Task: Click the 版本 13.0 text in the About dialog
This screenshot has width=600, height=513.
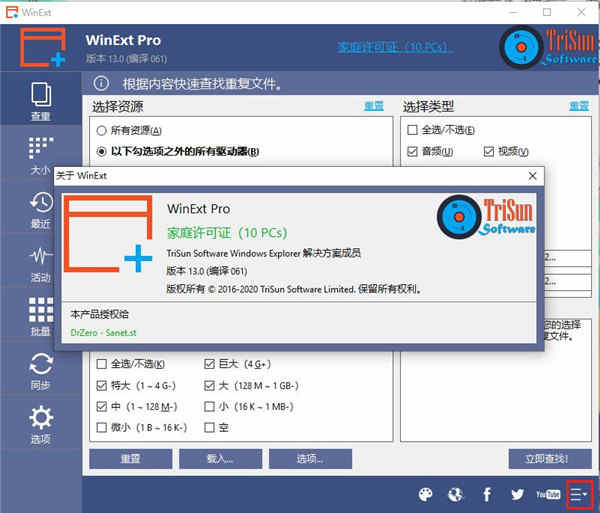Action: (x=207, y=271)
